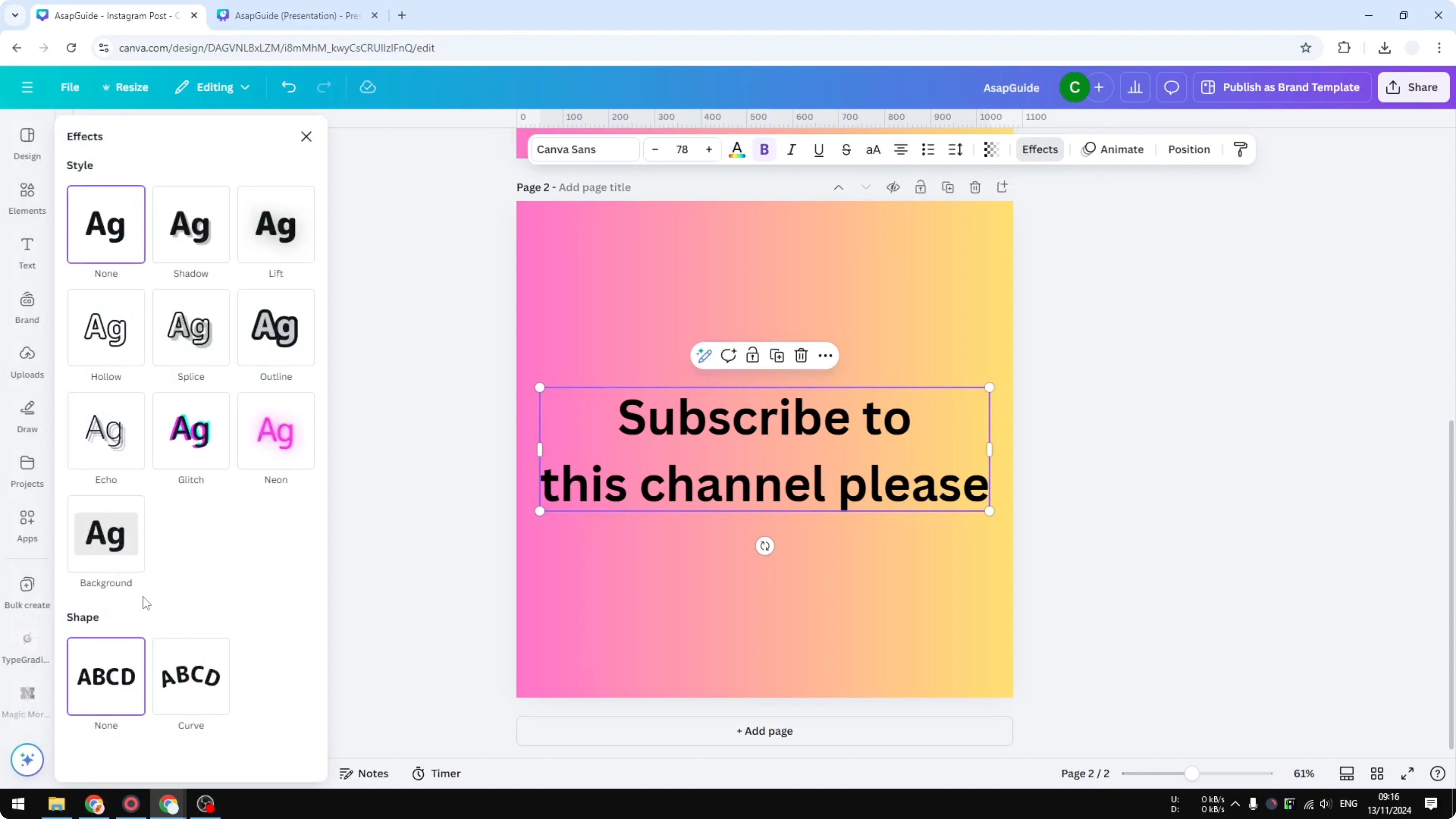Duplicate the selected text element
Screen dimensions: 1456x819
[x=777, y=356]
